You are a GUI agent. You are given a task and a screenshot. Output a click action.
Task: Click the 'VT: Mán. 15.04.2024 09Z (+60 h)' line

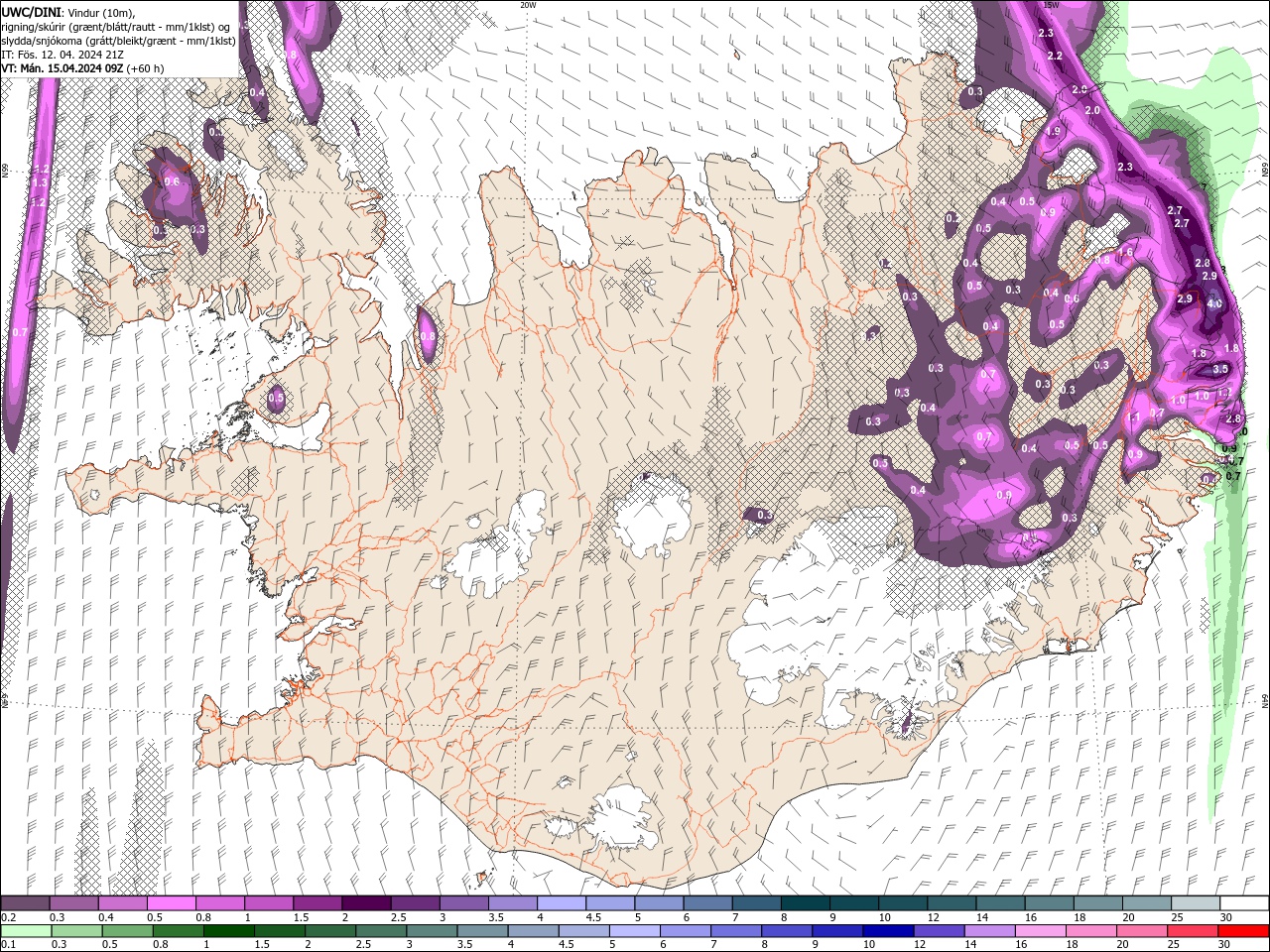click(x=82, y=68)
